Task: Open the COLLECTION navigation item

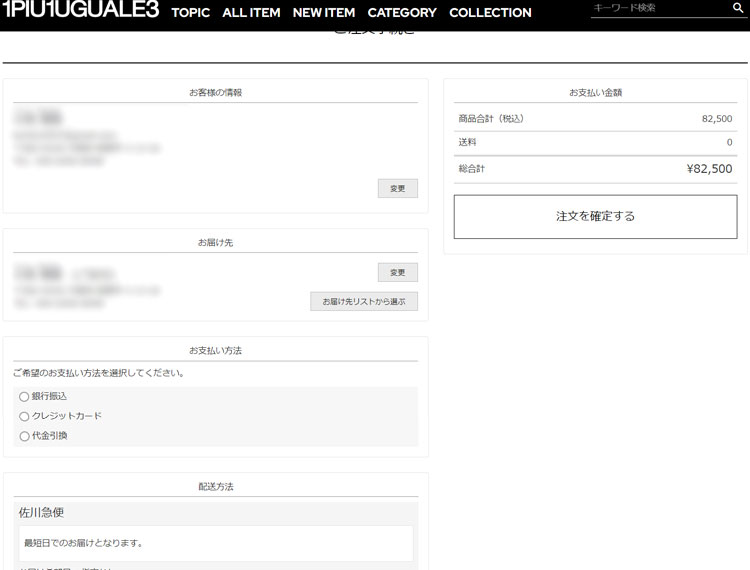Action: pyautogui.click(x=490, y=13)
